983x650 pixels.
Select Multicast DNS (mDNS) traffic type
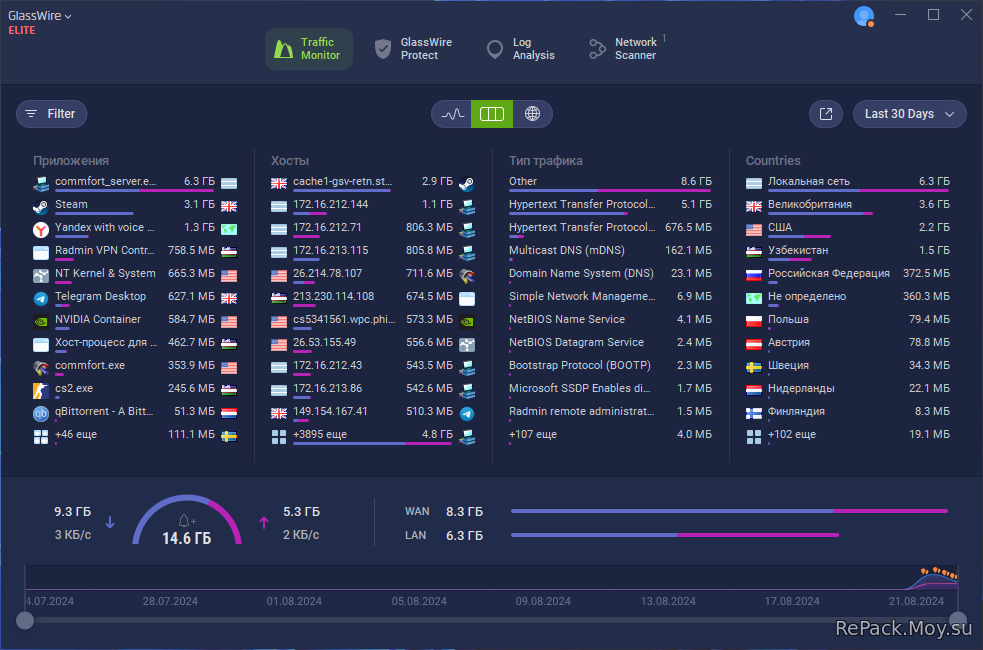[x=610, y=252]
